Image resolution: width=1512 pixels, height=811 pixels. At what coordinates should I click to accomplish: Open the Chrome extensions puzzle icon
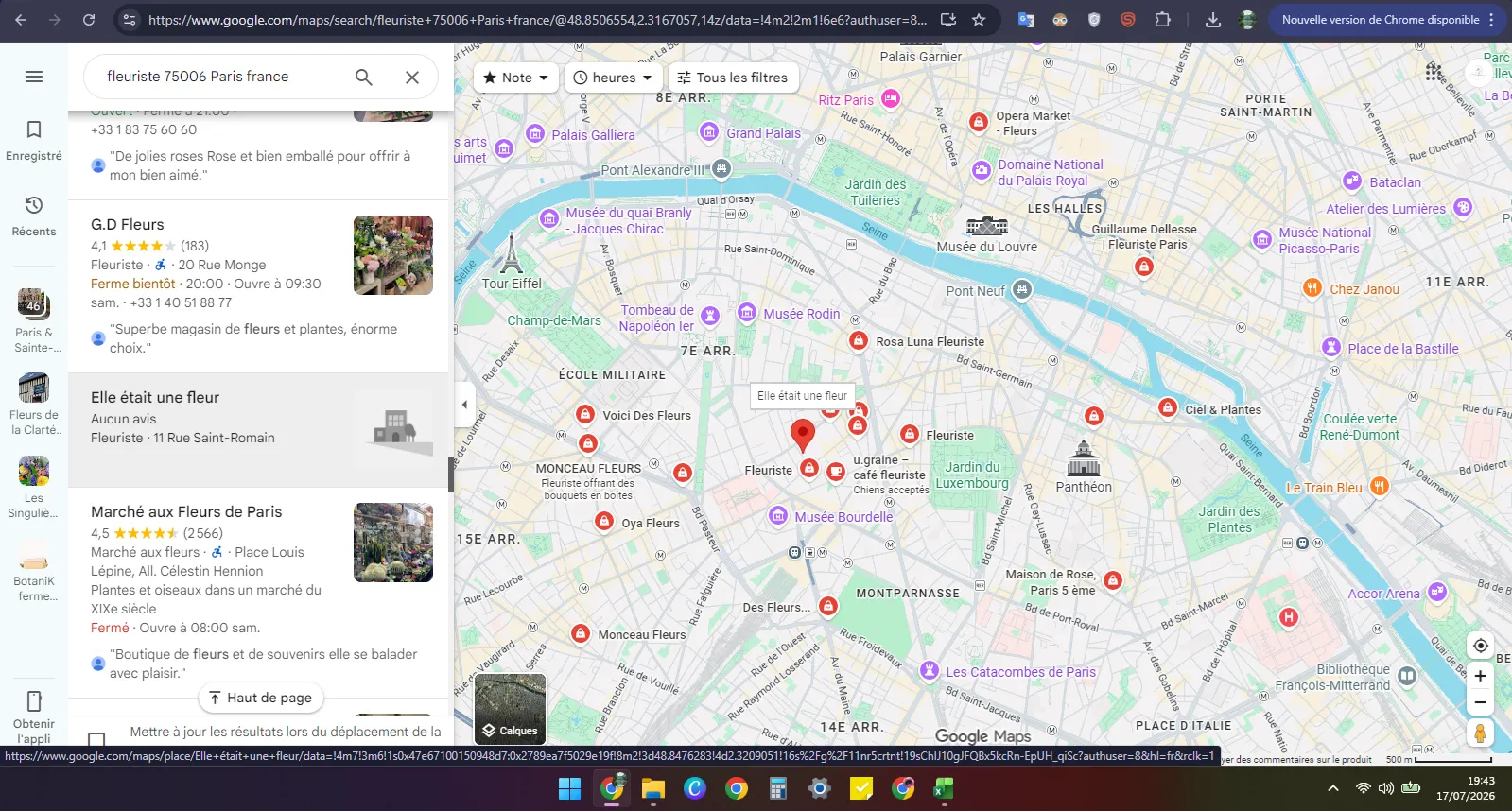(1162, 20)
